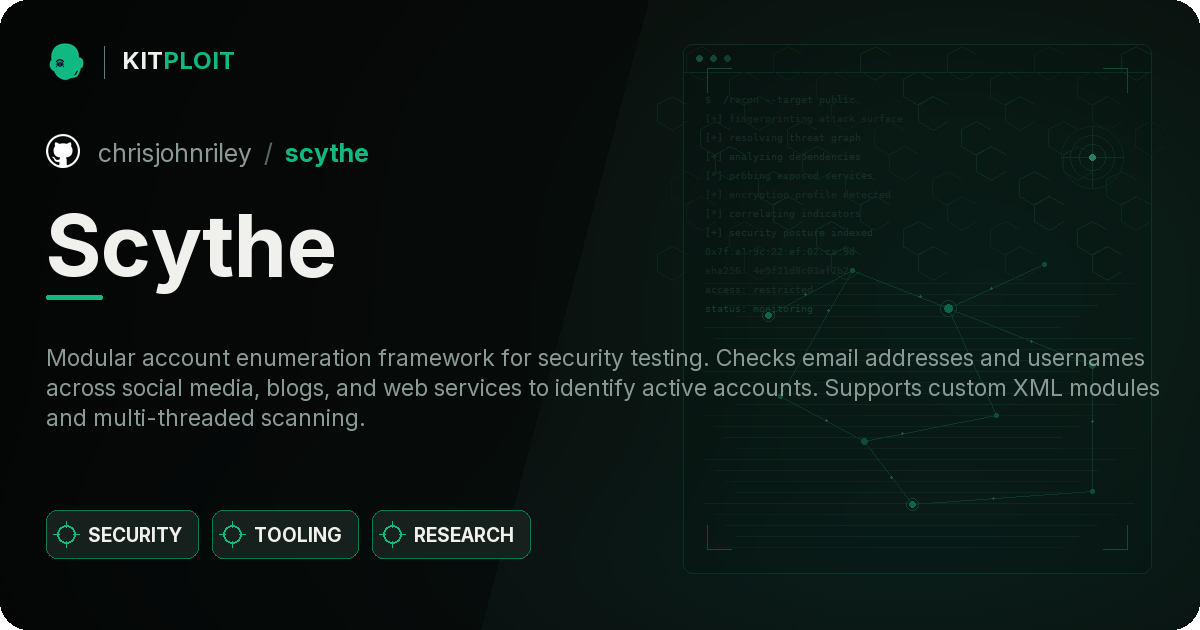Click the crosshair icon in TOOLING tag
The image size is (1200, 630).
[233, 535]
